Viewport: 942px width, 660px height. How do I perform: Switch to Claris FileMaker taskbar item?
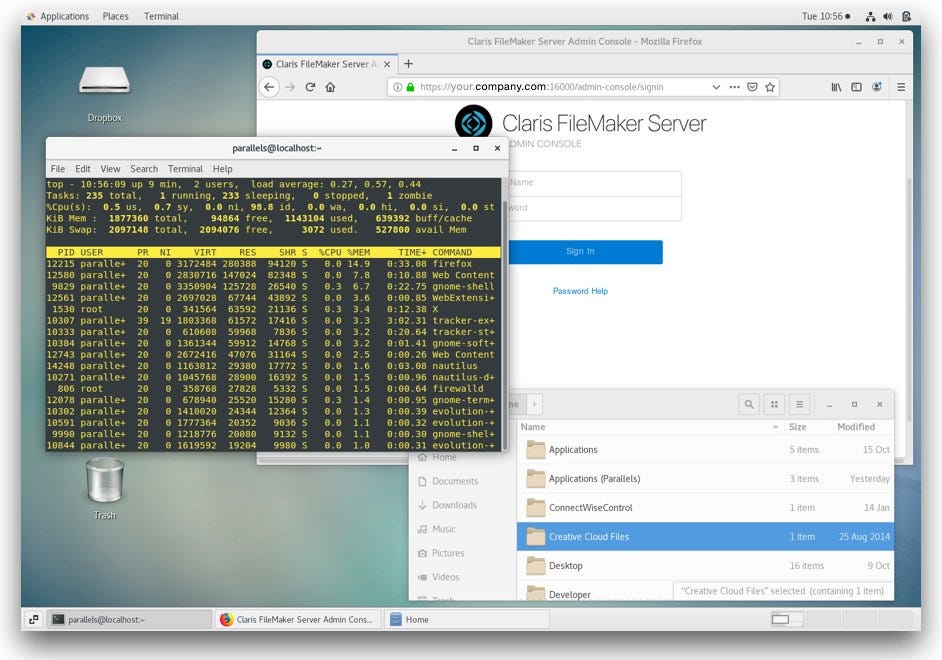point(299,619)
